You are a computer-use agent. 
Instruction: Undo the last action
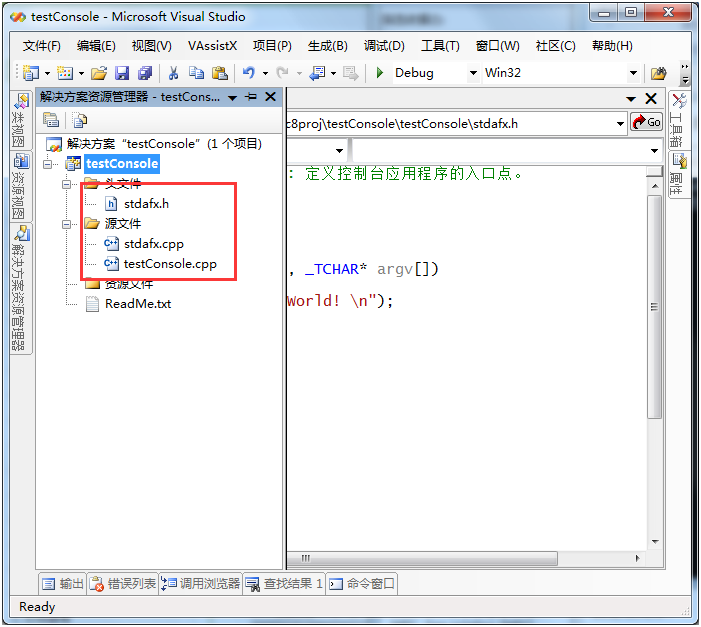pos(249,73)
